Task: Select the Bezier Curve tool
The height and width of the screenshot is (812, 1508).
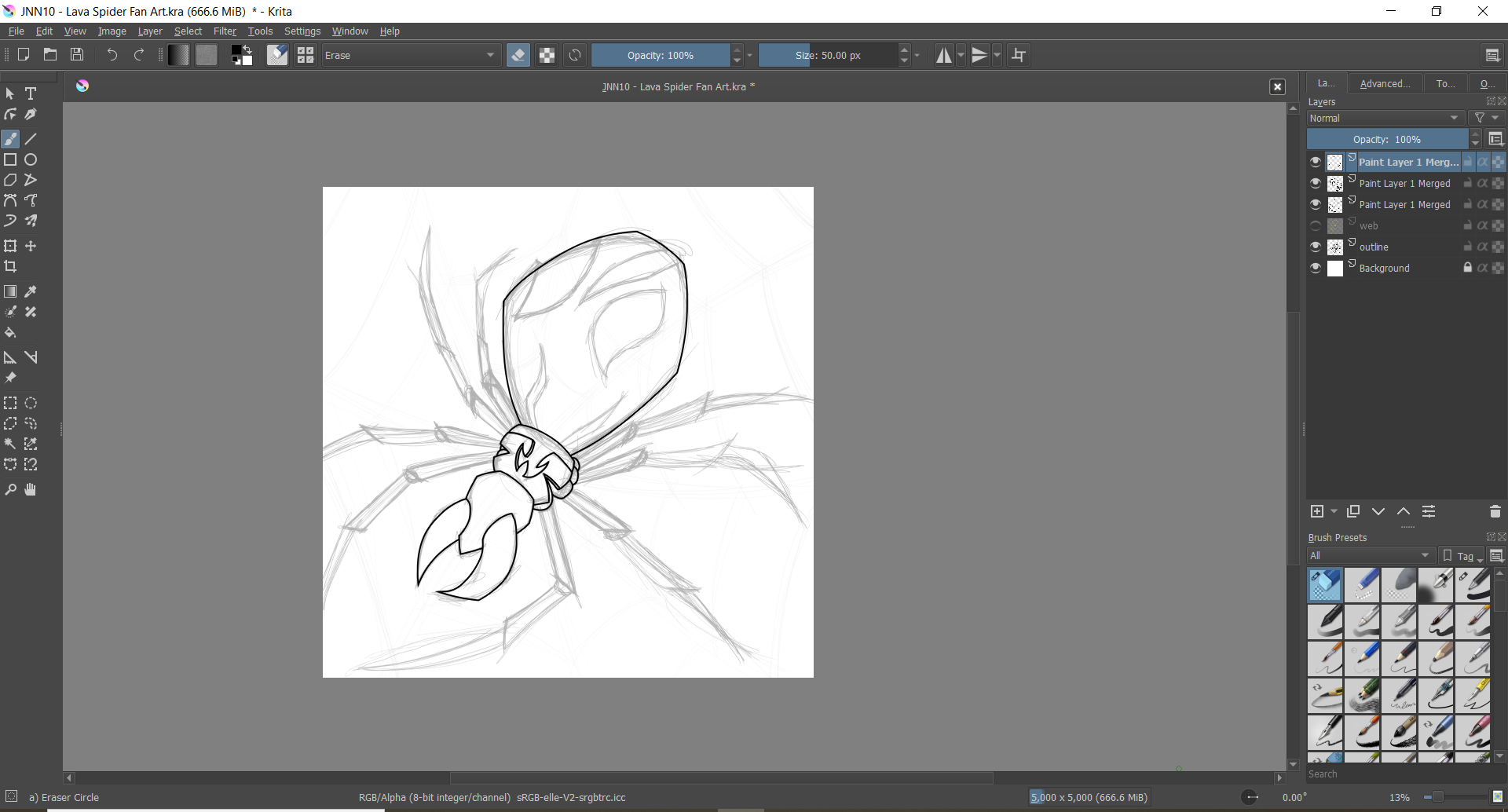Action: point(10,200)
